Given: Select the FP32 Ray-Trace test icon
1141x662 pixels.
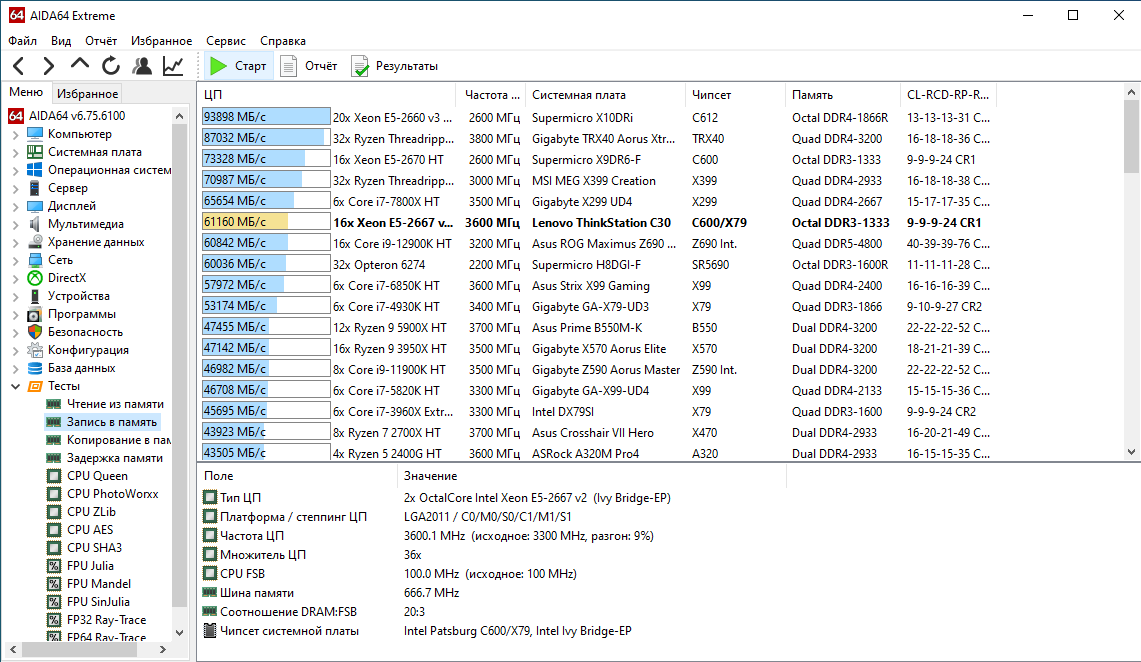Looking at the screenshot, I should [x=54, y=620].
